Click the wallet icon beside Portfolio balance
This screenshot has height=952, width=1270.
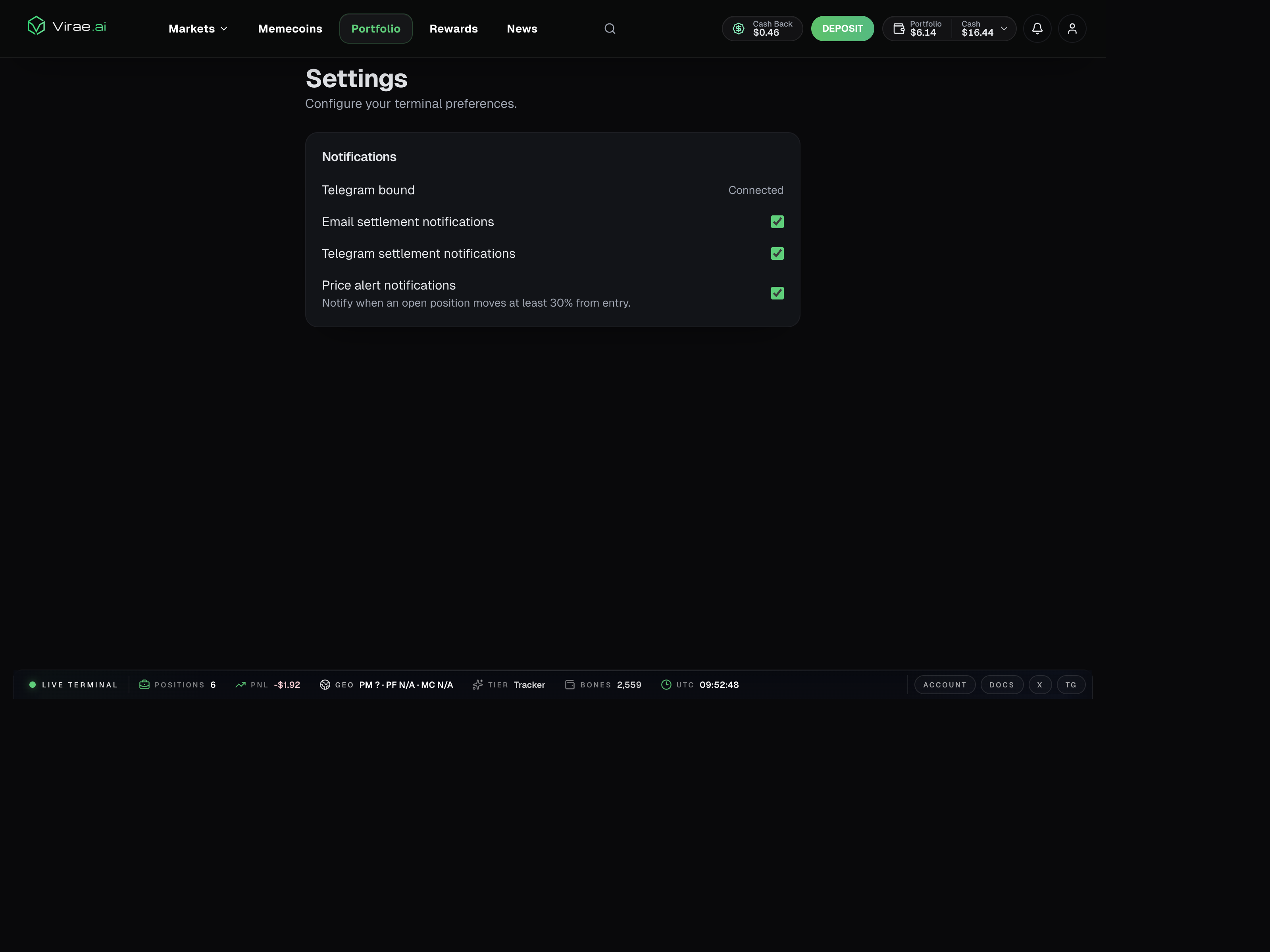coord(899,29)
